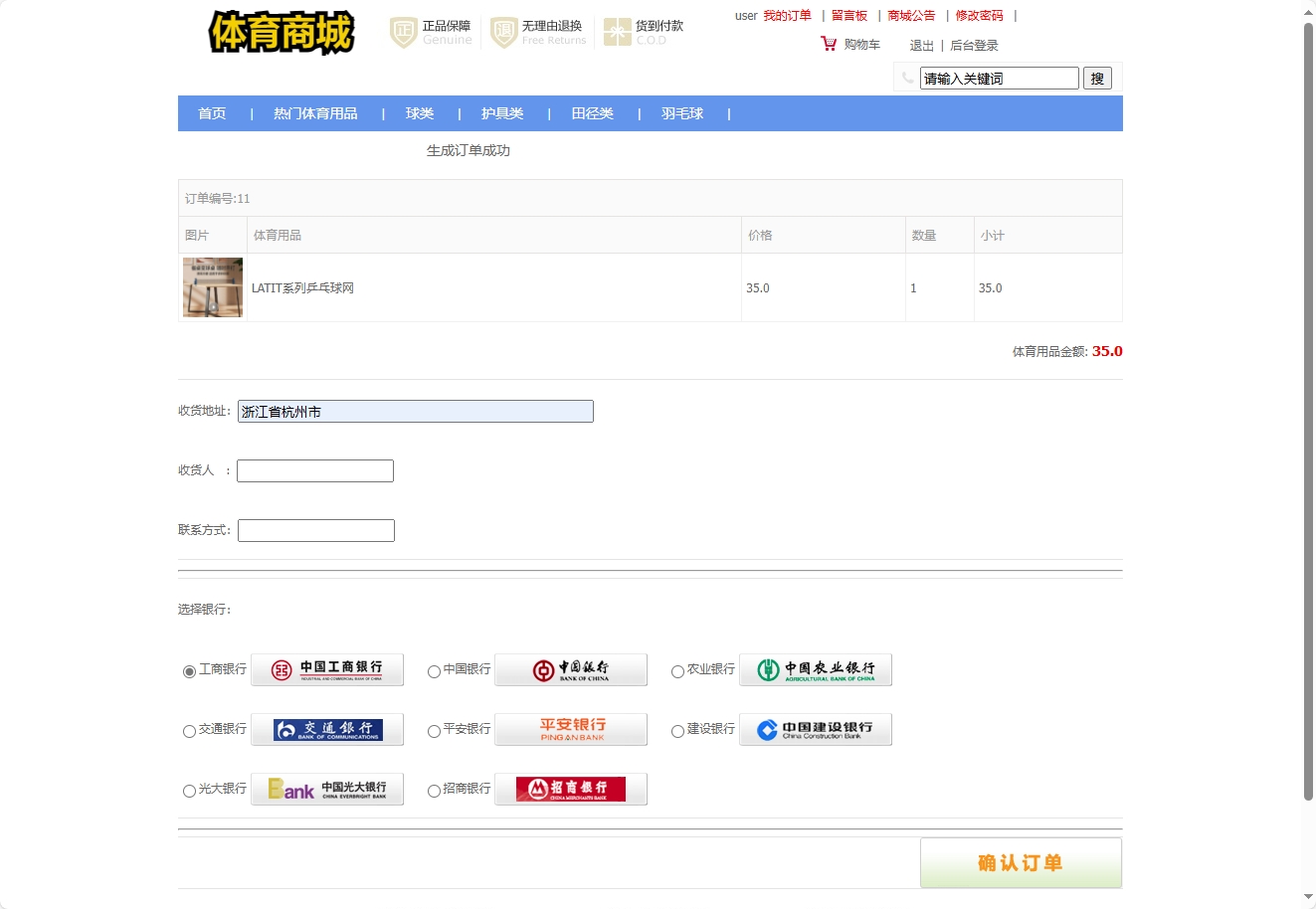
Task: Click the 正品保障 Genuine badge icon
Action: tap(402, 32)
